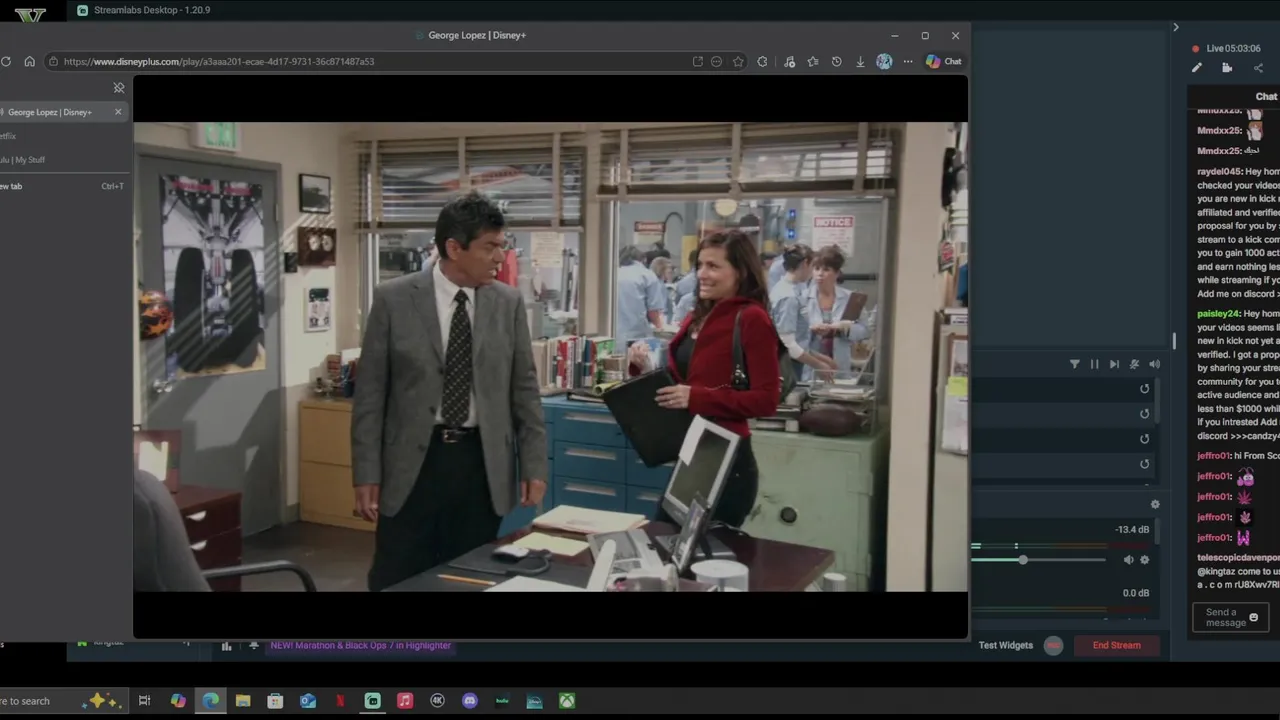1280x720 pixels.
Task: Skip the current alert in Streamlabs
Action: tap(1114, 364)
